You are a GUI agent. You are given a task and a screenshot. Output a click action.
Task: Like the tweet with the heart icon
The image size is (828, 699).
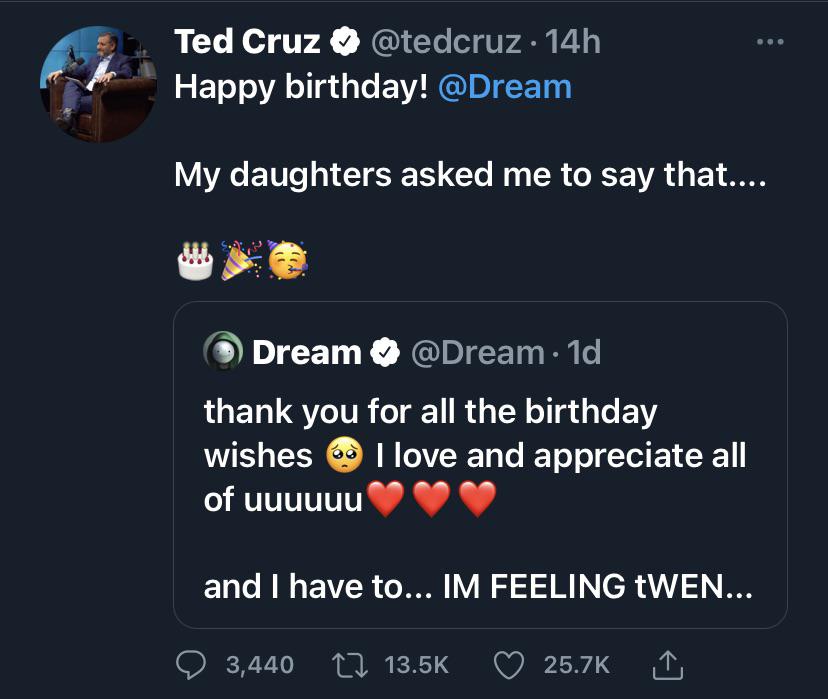point(510,664)
